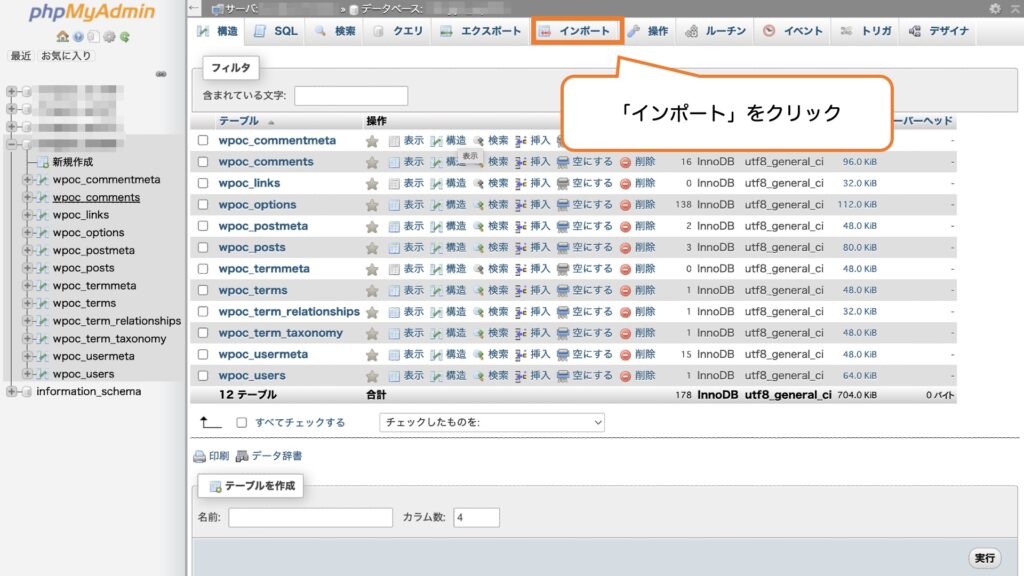This screenshot has height=576, width=1024.
Task: Click the 削除 delete icon for wpoc_comments
Action: [626, 161]
